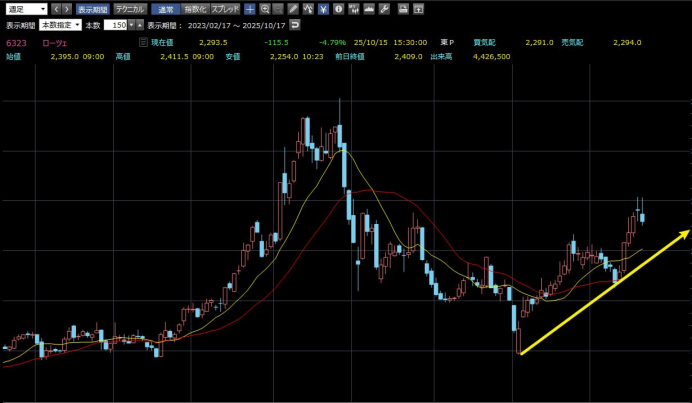Open the テクニカル menu
The height and width of the screenshot is (403, 692).
coord(131,8)
